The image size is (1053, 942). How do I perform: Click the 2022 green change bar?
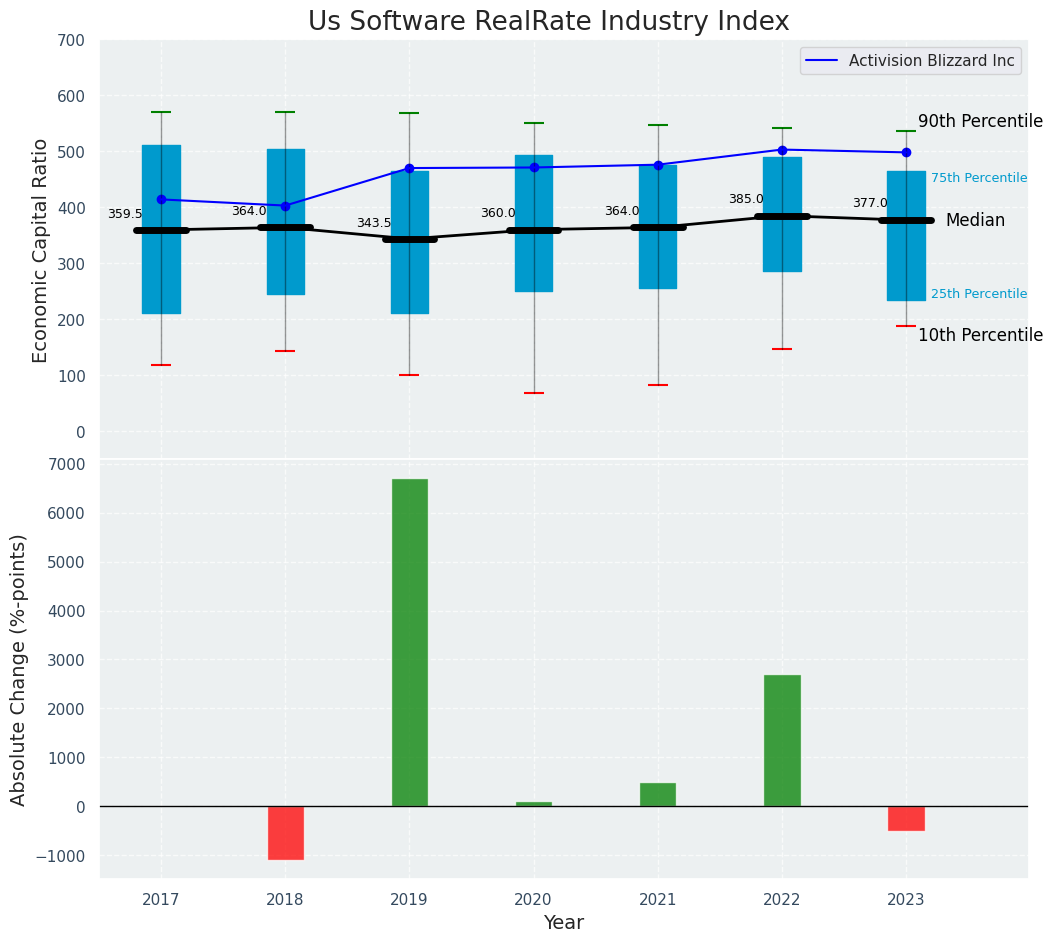pyautogui.click(x=782, y=740)
